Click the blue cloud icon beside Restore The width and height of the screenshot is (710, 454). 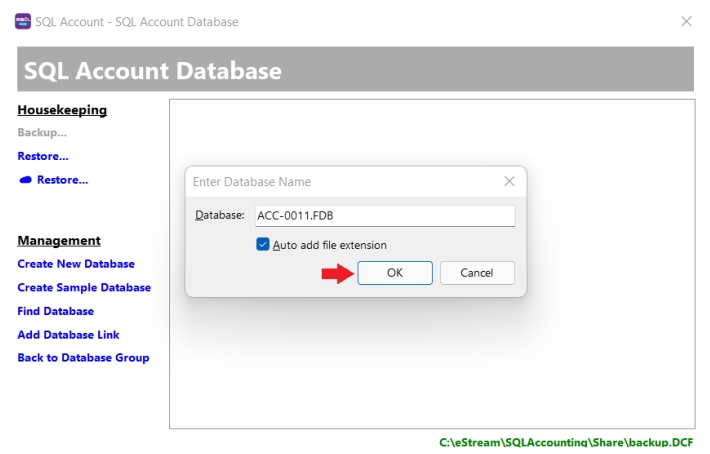[x=25, y=180]
